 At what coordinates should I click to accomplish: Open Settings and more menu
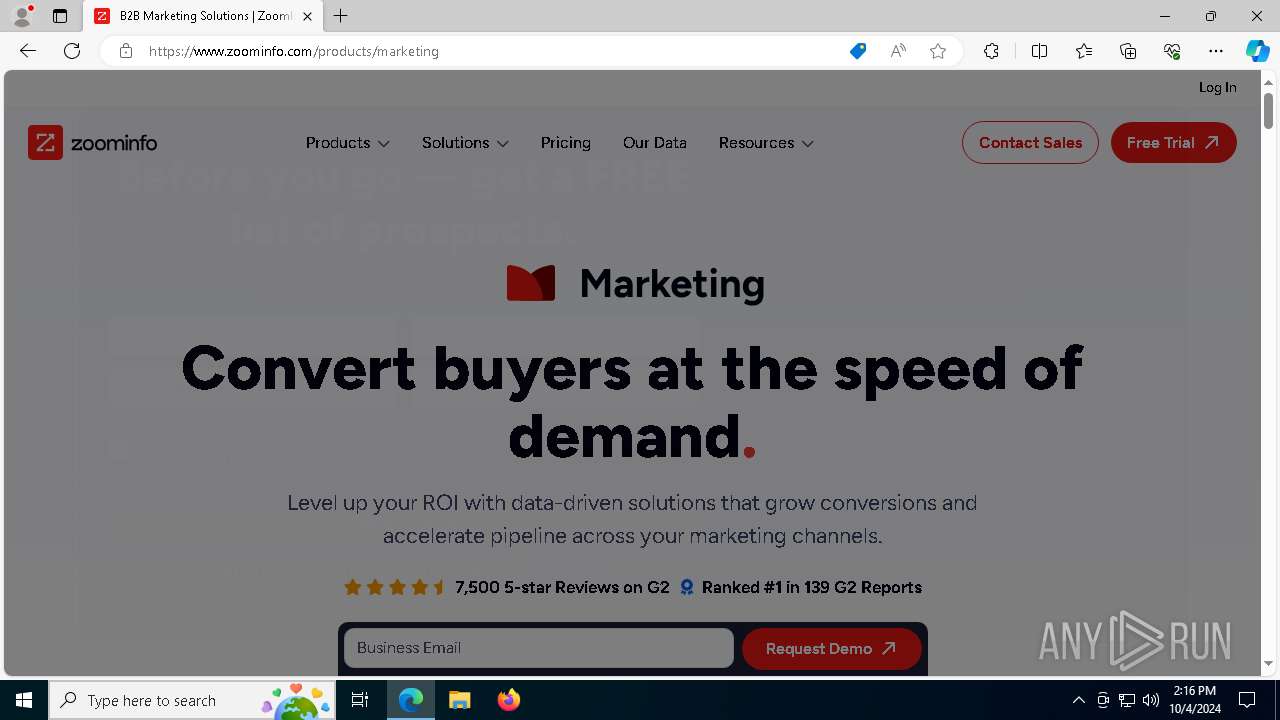tap(1216, 51)
